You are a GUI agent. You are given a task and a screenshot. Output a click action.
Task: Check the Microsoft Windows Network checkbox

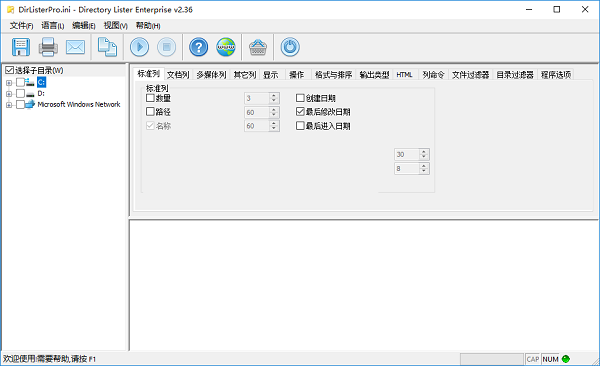[20, 104]
